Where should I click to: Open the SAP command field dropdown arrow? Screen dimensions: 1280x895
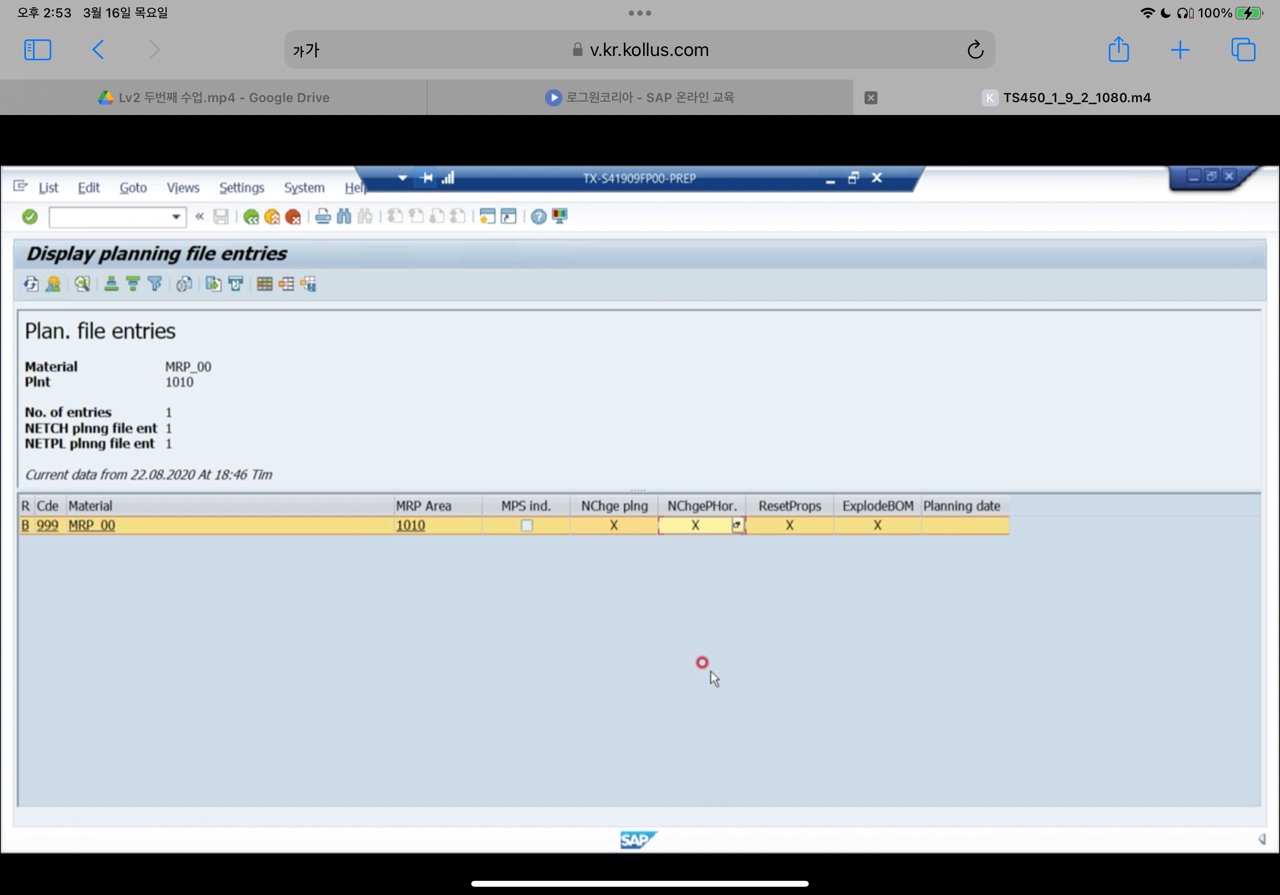click(176, 217)
